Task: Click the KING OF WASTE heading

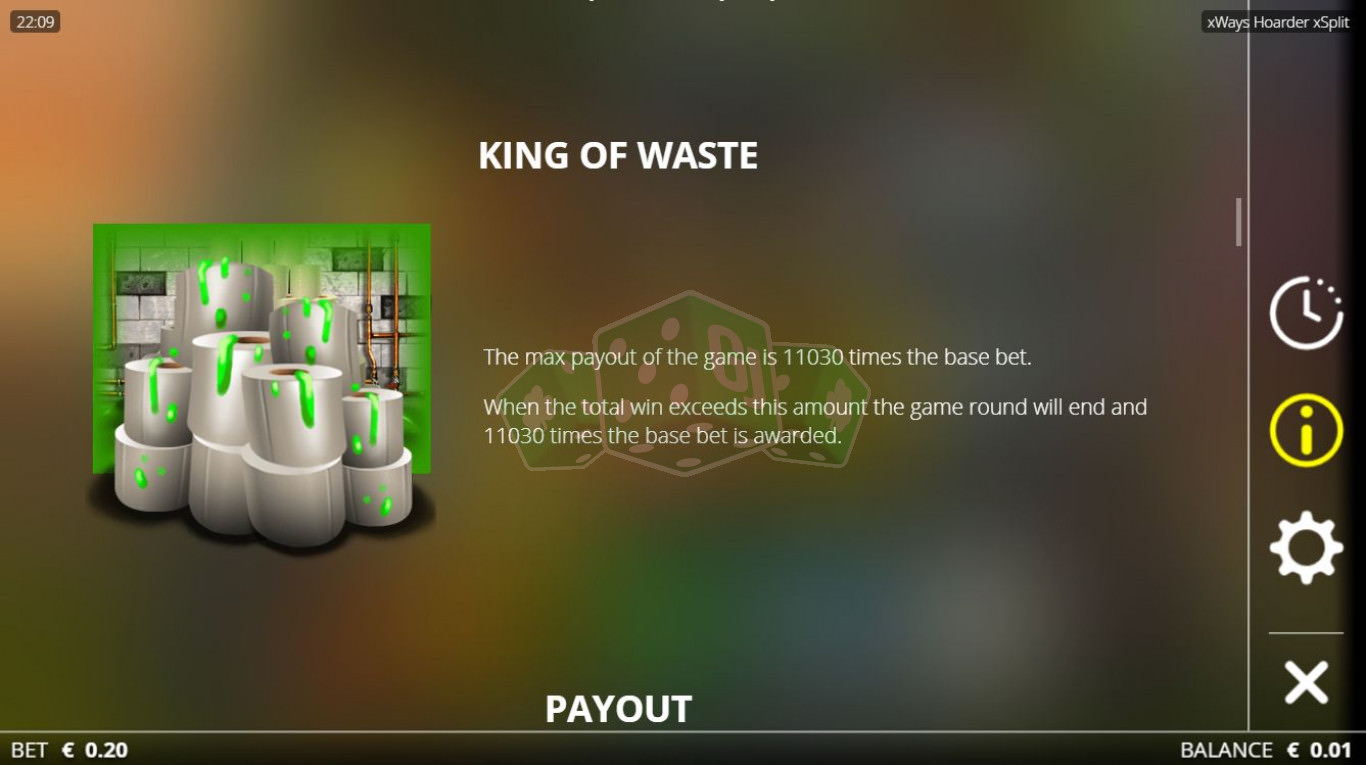Action: pos(618,156)
